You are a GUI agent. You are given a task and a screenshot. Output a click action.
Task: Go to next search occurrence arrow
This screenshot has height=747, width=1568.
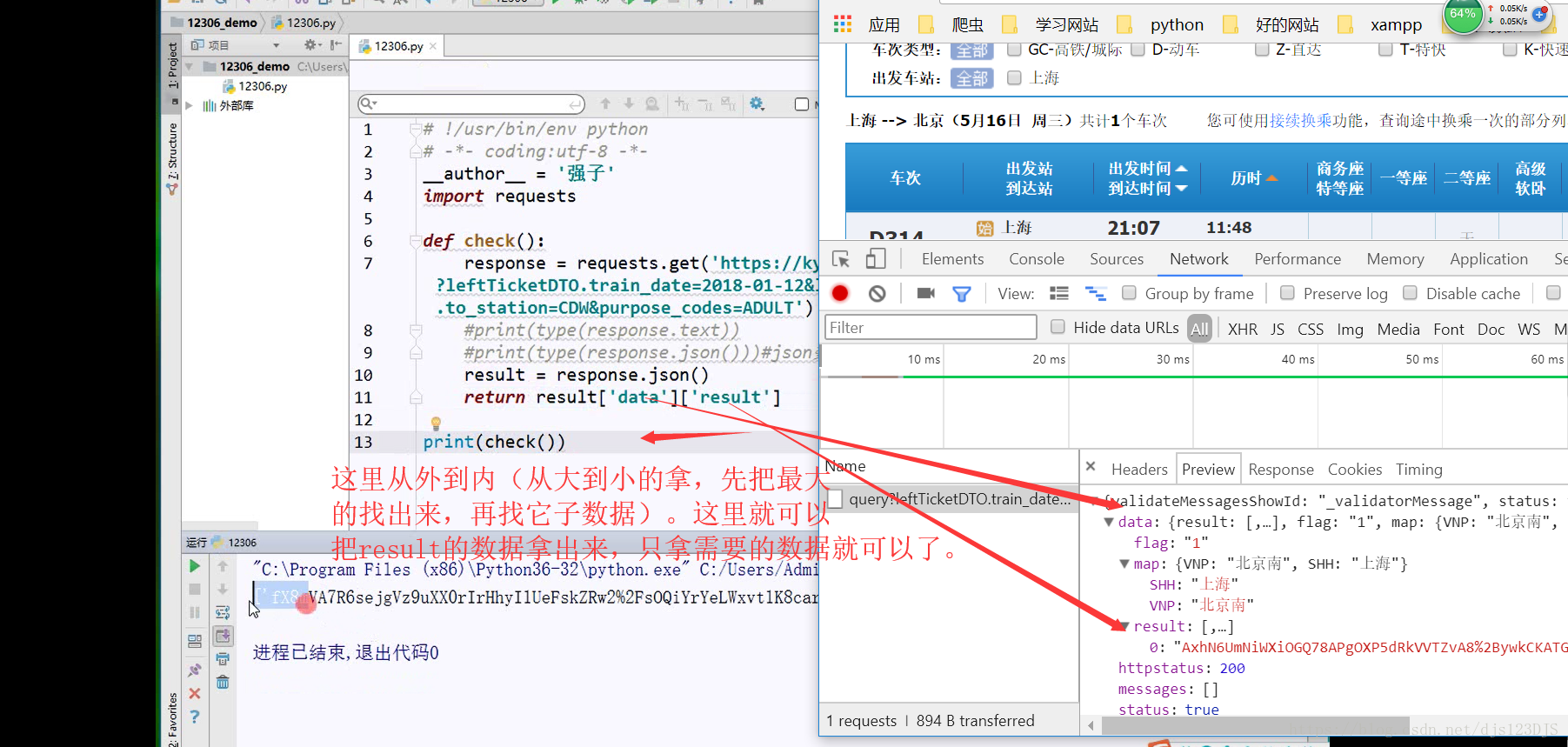pos(629,103)
